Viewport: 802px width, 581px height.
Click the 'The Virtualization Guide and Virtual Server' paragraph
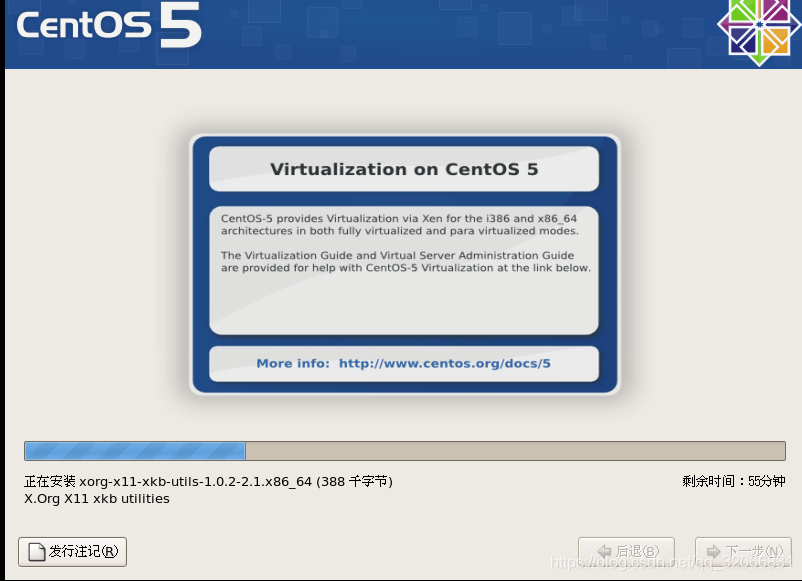406,261
